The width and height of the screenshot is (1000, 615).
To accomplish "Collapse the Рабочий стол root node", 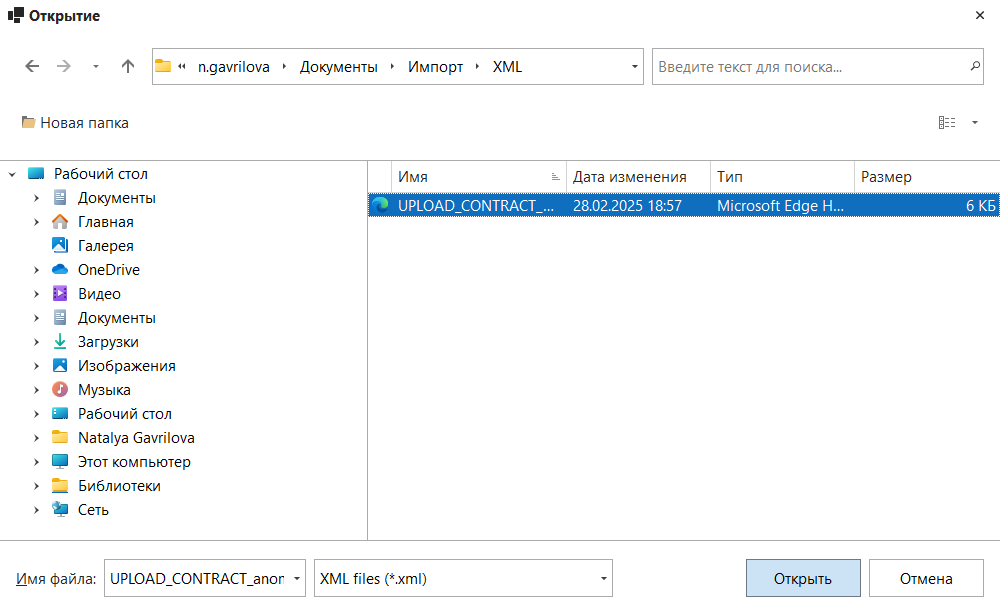I will (x=12, y=174).
